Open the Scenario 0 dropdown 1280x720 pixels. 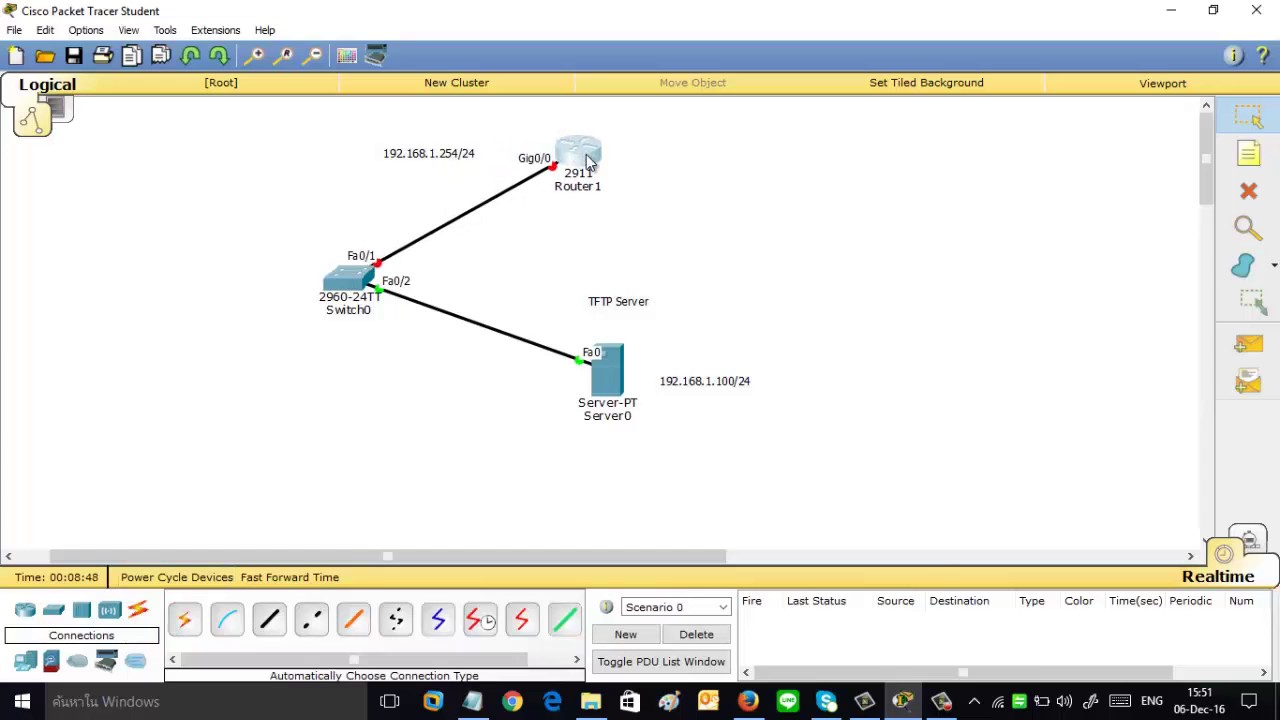coord(676,607)
